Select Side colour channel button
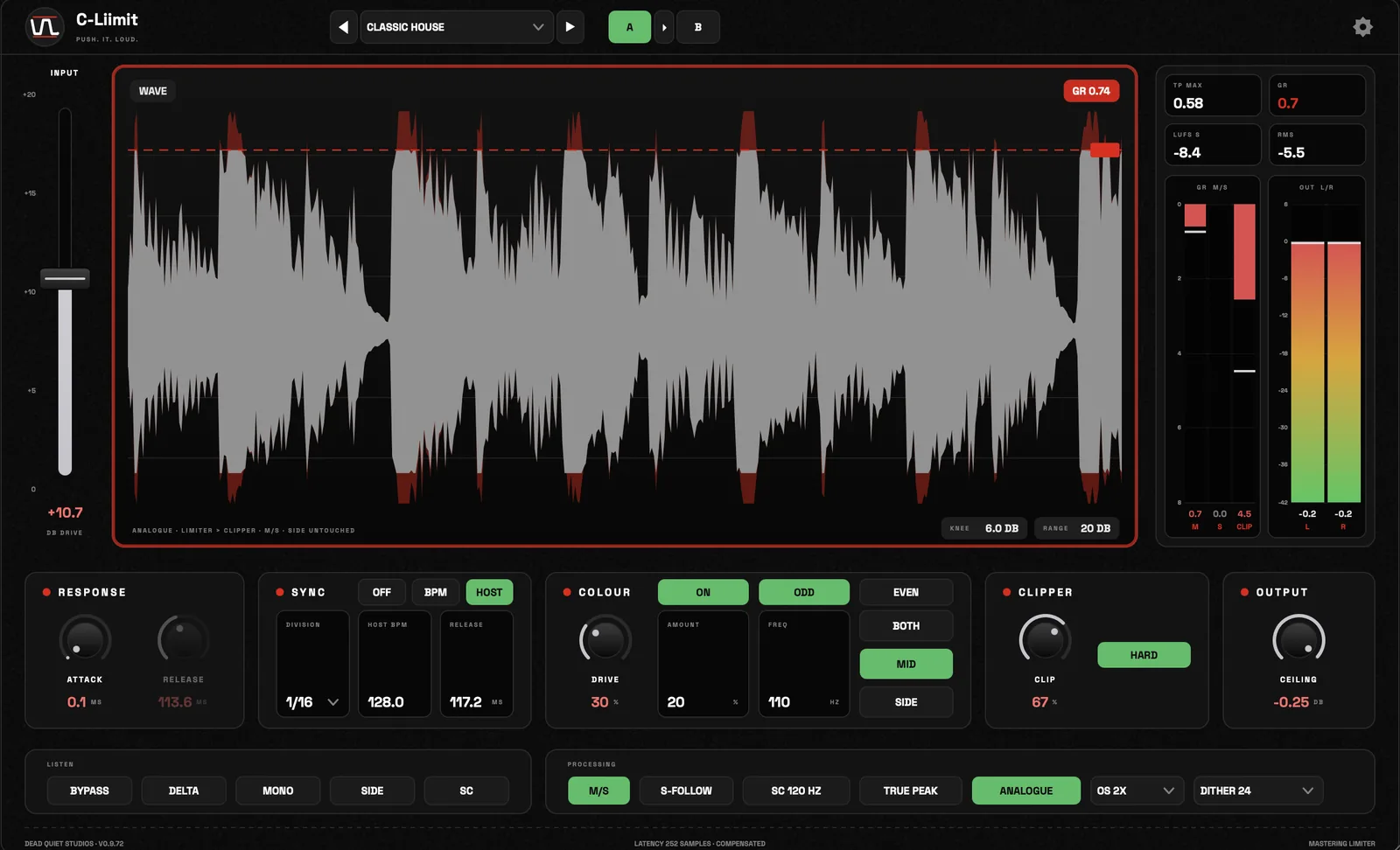 coord(906,702)
